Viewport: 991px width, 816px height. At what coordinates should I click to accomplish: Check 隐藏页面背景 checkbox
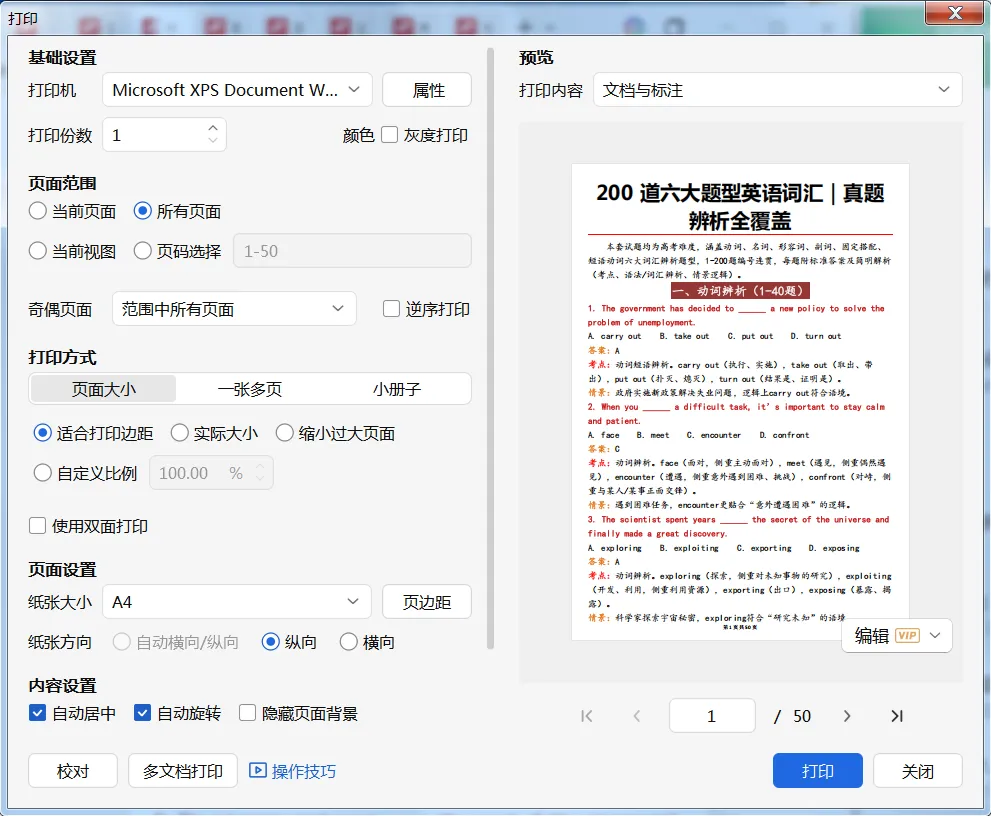coord(247,714)
